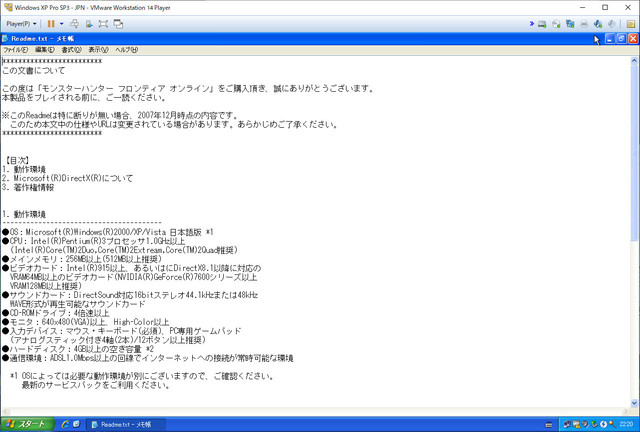Click the vertical scrollbar thumb
Screen dimensions: 640x432
634,152
